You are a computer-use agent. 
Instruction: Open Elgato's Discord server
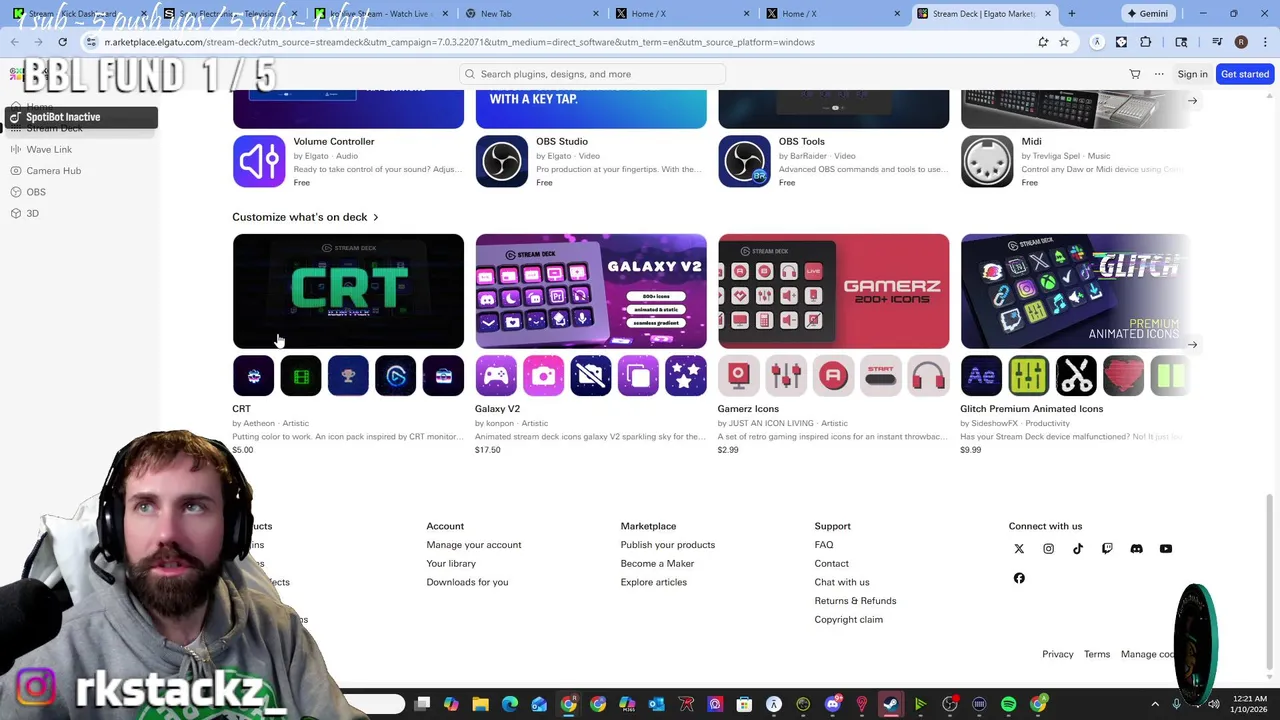(x=1136, y=549)
